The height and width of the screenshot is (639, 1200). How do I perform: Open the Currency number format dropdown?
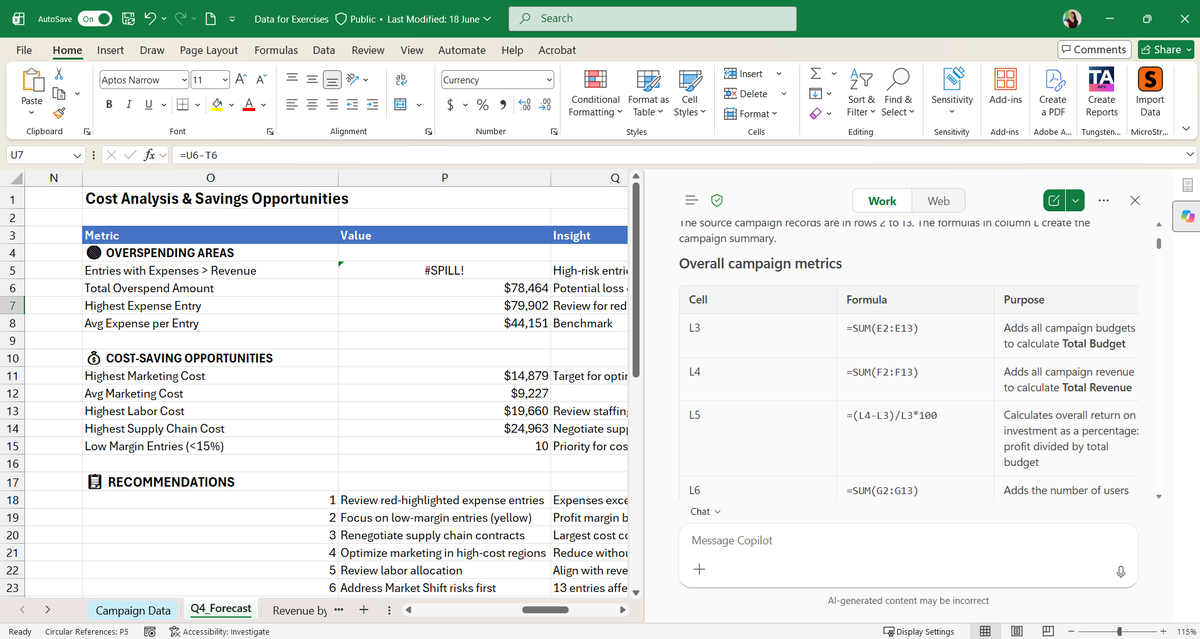pyautogui.click(x=549, y=80)
